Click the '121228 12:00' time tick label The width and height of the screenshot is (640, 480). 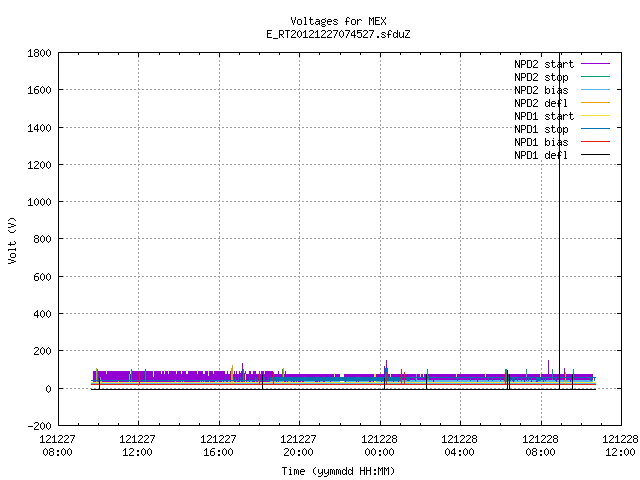click(620, 446)
